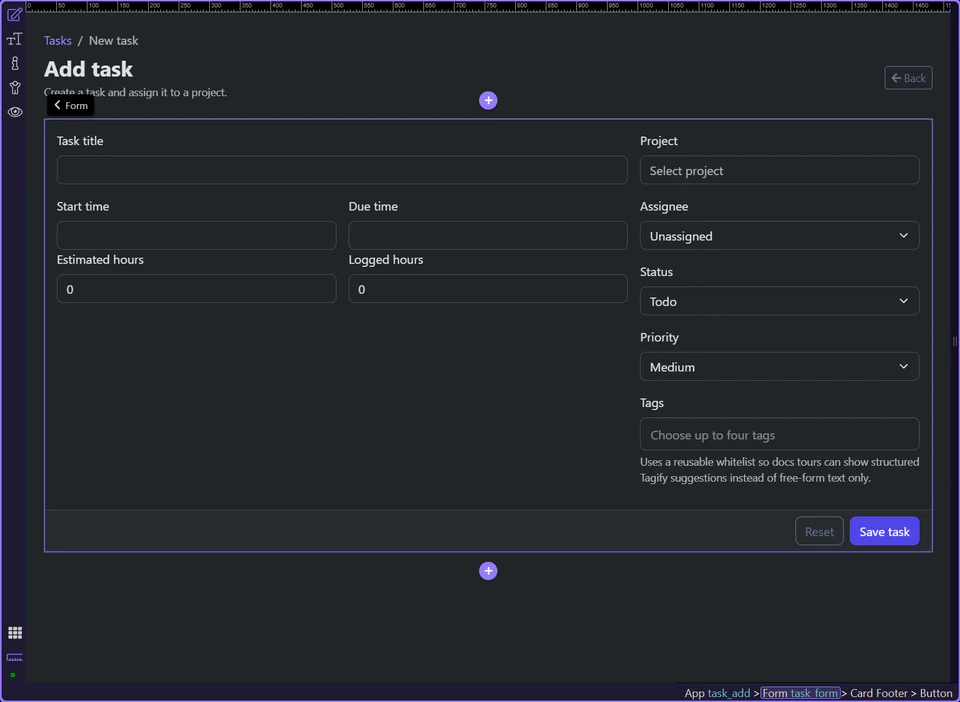
Task: Expand the Status dropdown set to Todo
Action: pos(779,301)
